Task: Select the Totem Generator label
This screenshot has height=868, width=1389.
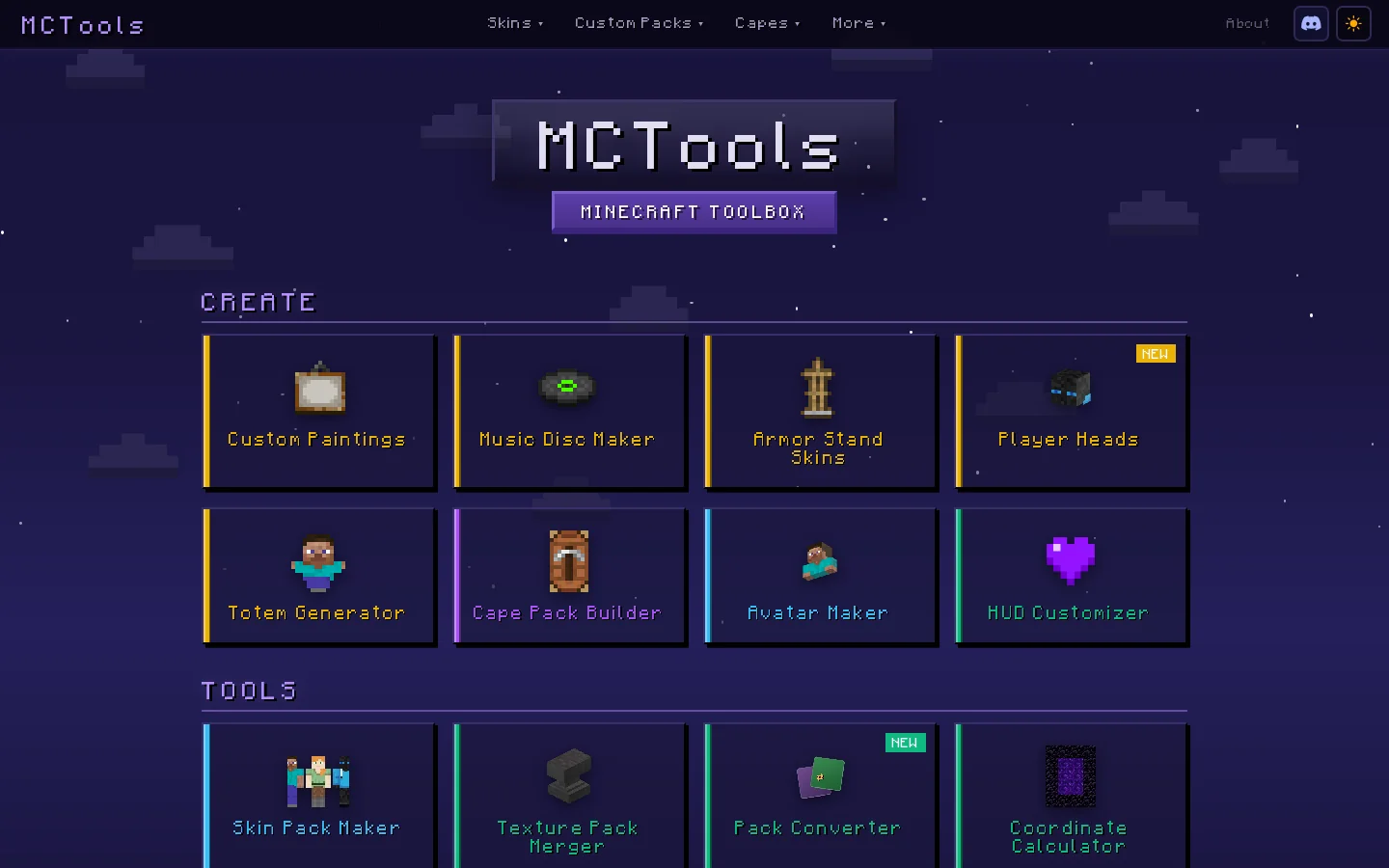Action: click(x=316, y=613)
